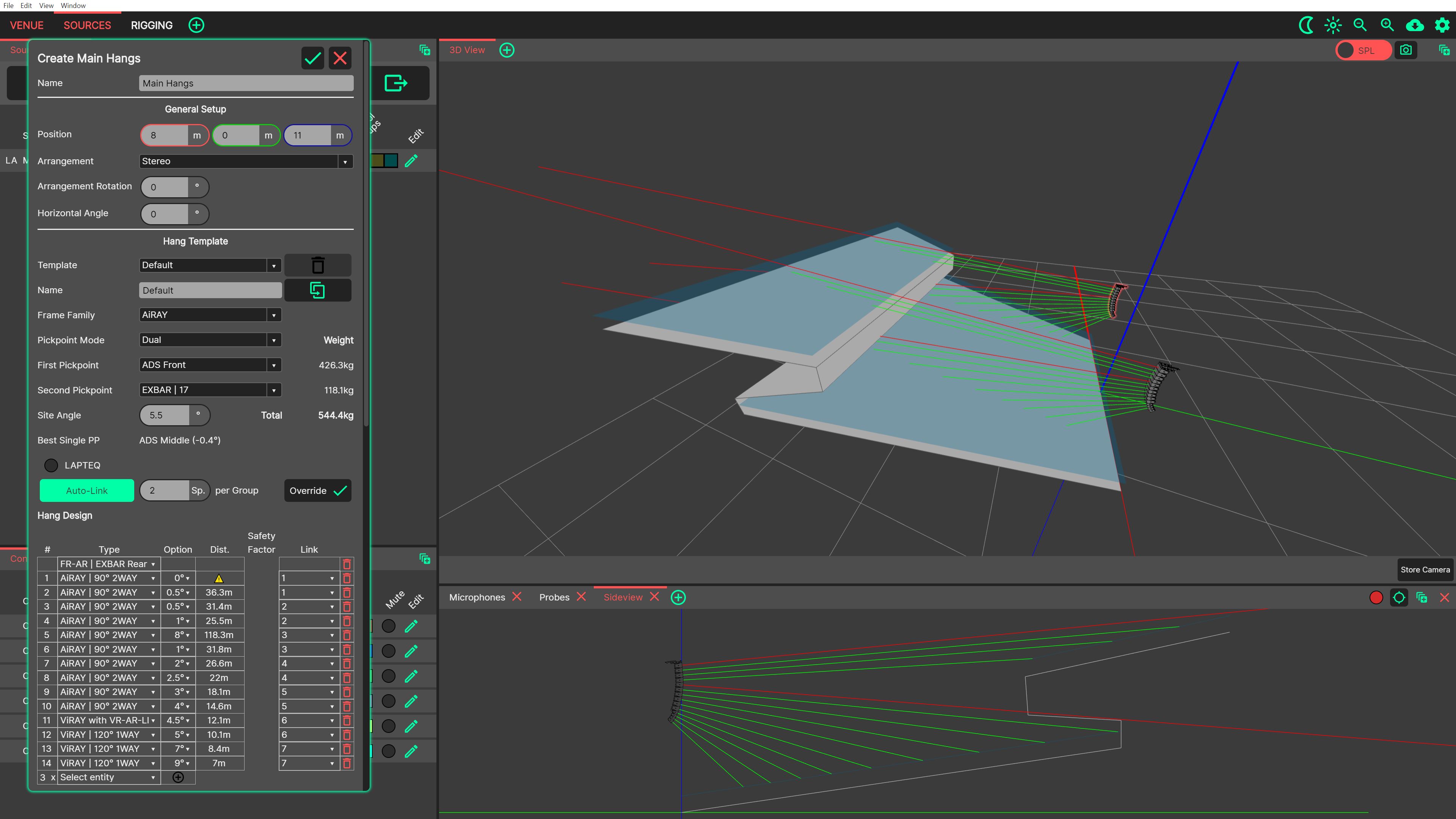The width and height of the screenshot is (1456, 819).
Task: Click the cloud download icon
Action: coord(1415,25)
